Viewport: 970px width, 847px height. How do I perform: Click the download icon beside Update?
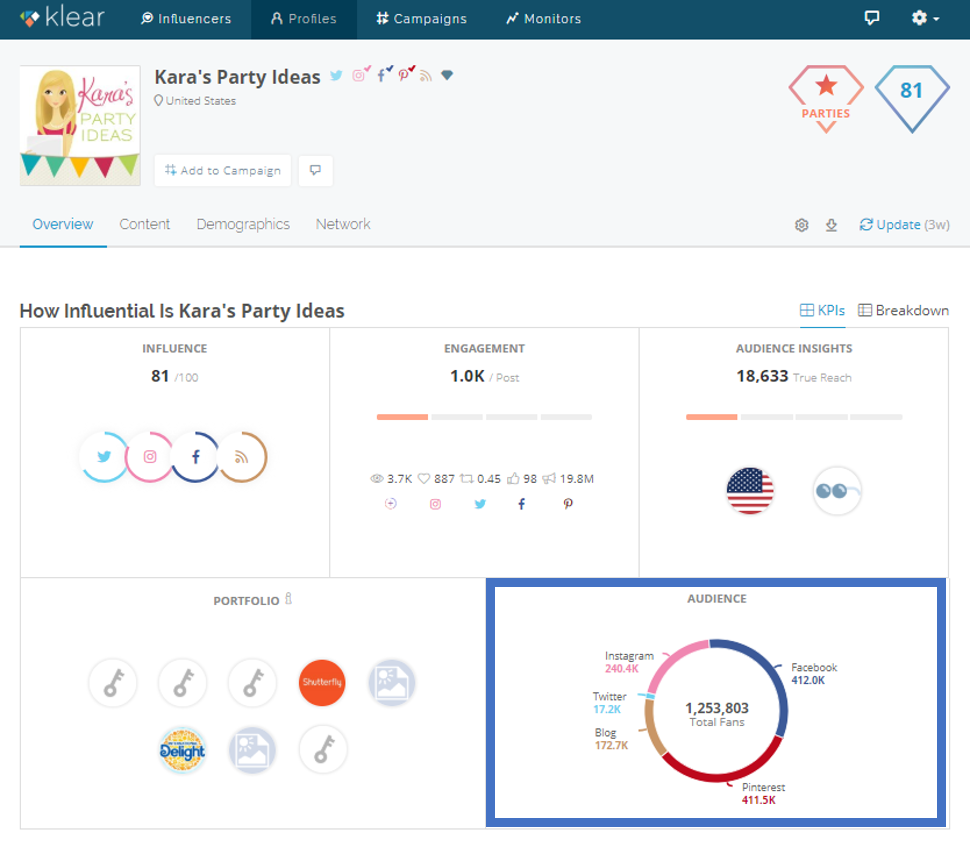pos(831,225)
